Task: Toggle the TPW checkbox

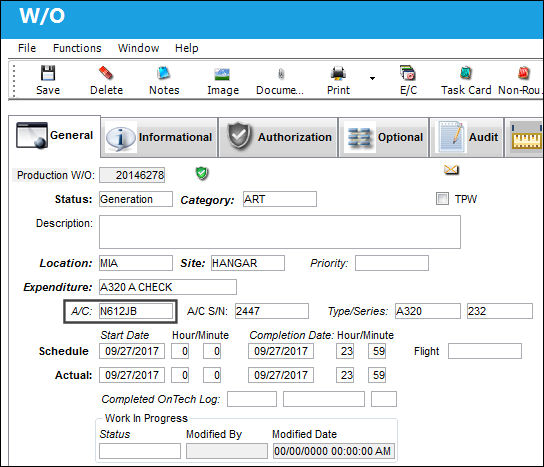Action: coord(442,199)
